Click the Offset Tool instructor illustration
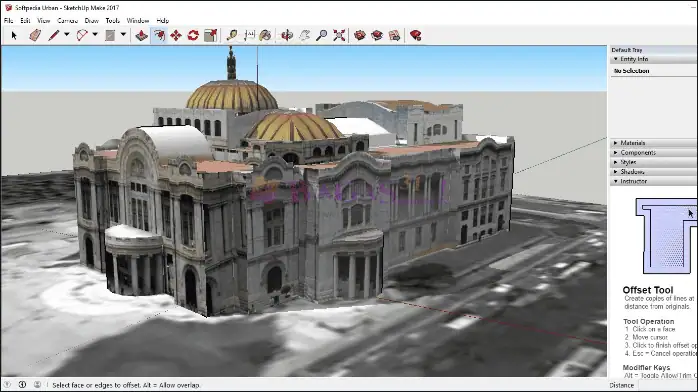The height and width of the screenshot is (392, 698). click(x=666, y=235)
